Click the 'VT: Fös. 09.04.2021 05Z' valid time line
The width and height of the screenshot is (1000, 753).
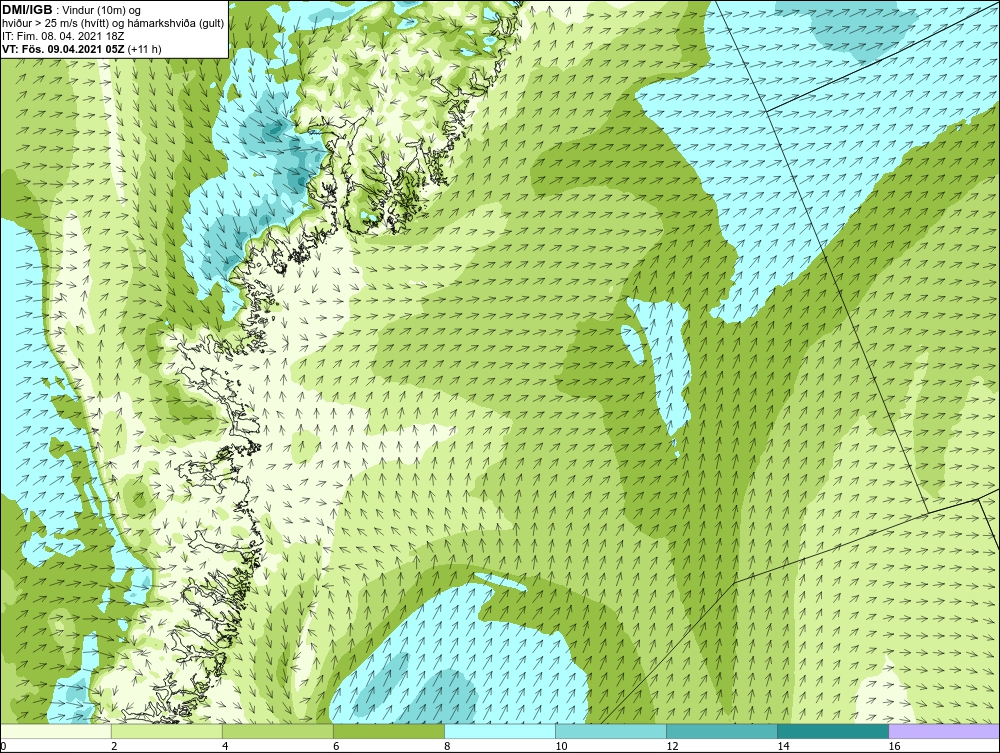pyautogui.click(x=81, y=49)
